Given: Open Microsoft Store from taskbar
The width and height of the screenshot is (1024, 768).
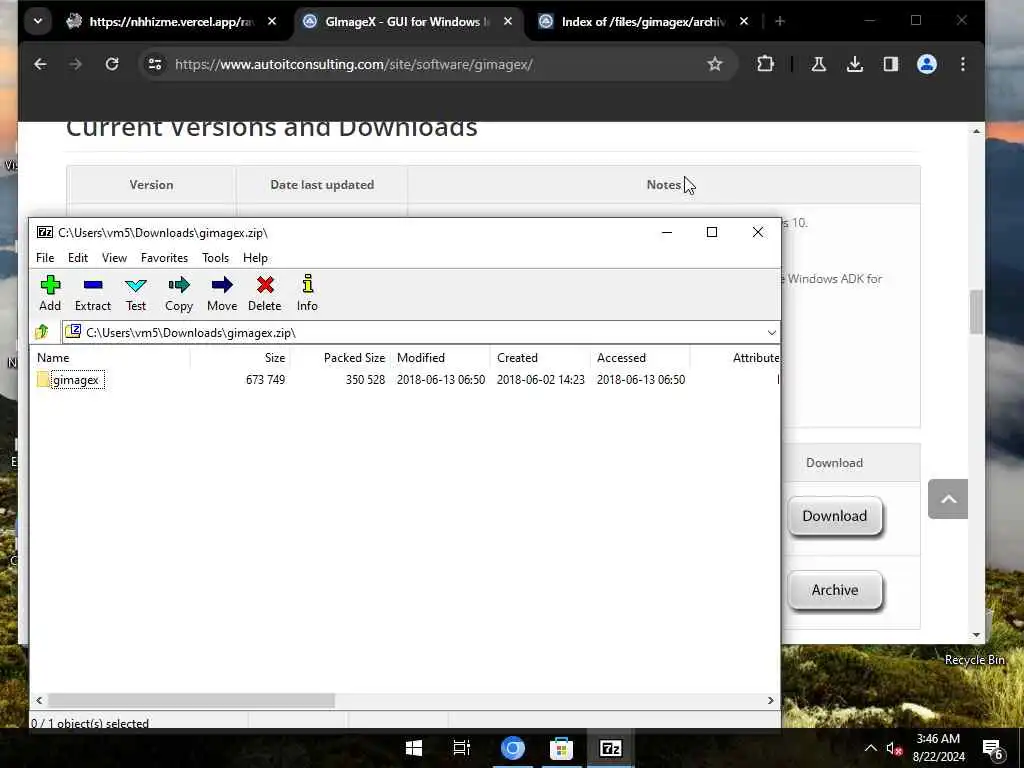Looking at the screenshot, I should click(x=561, y=748).
